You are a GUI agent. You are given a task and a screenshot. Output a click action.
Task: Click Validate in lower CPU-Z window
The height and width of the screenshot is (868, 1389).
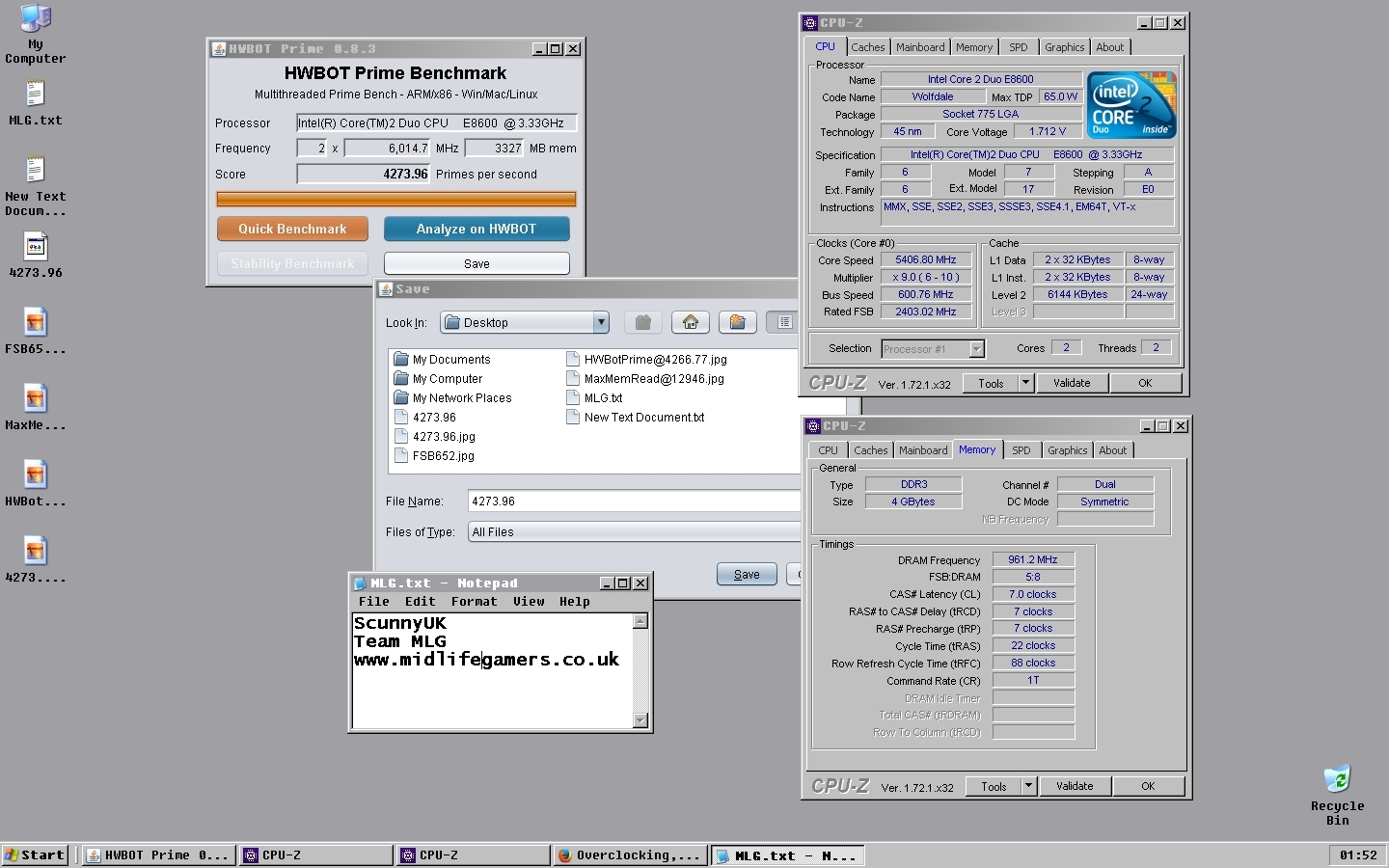[1075, 786]
